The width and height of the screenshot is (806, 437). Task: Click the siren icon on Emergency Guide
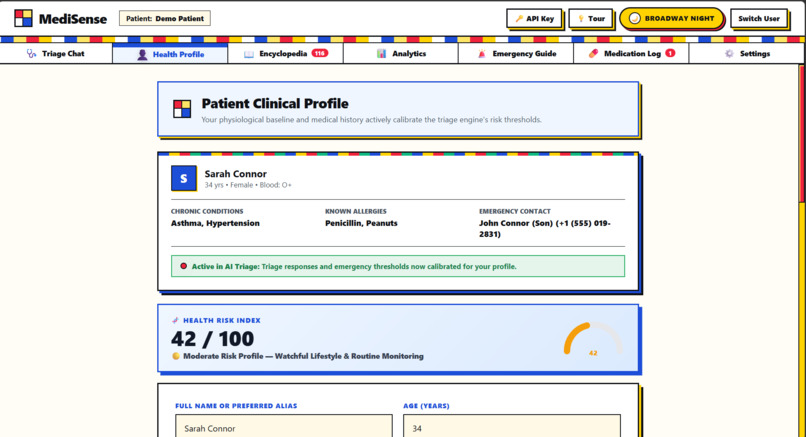pyautogui.click(x=482, y=53)
